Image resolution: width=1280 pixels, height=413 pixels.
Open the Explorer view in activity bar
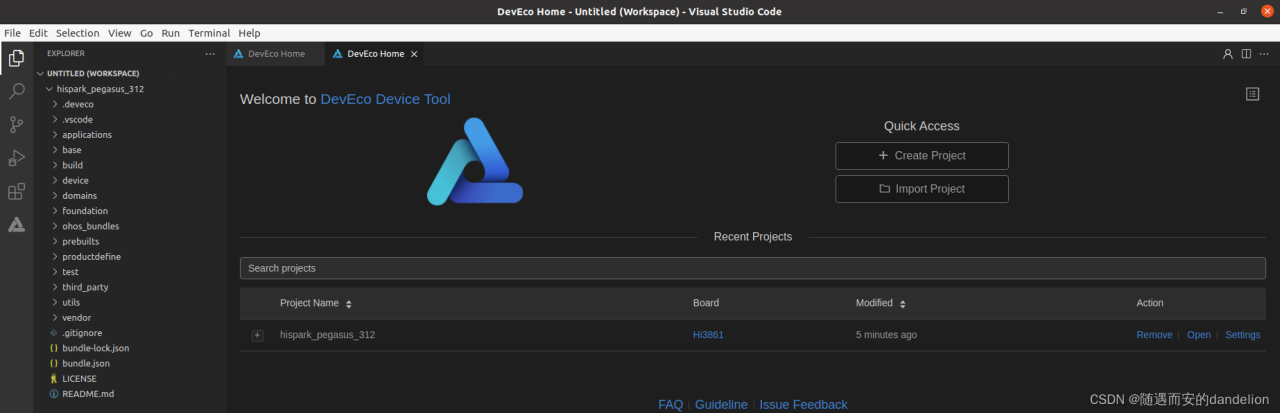point(16,58)
